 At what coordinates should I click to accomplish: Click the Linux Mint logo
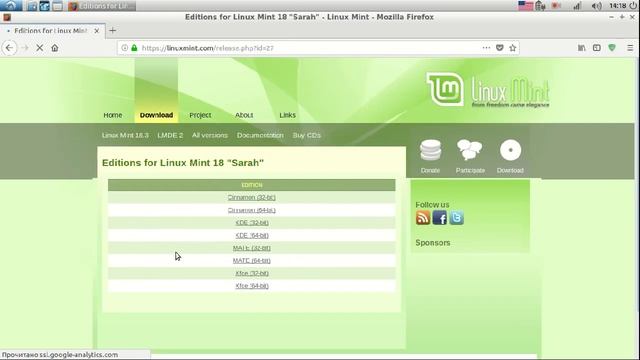[x=488, y=90]
